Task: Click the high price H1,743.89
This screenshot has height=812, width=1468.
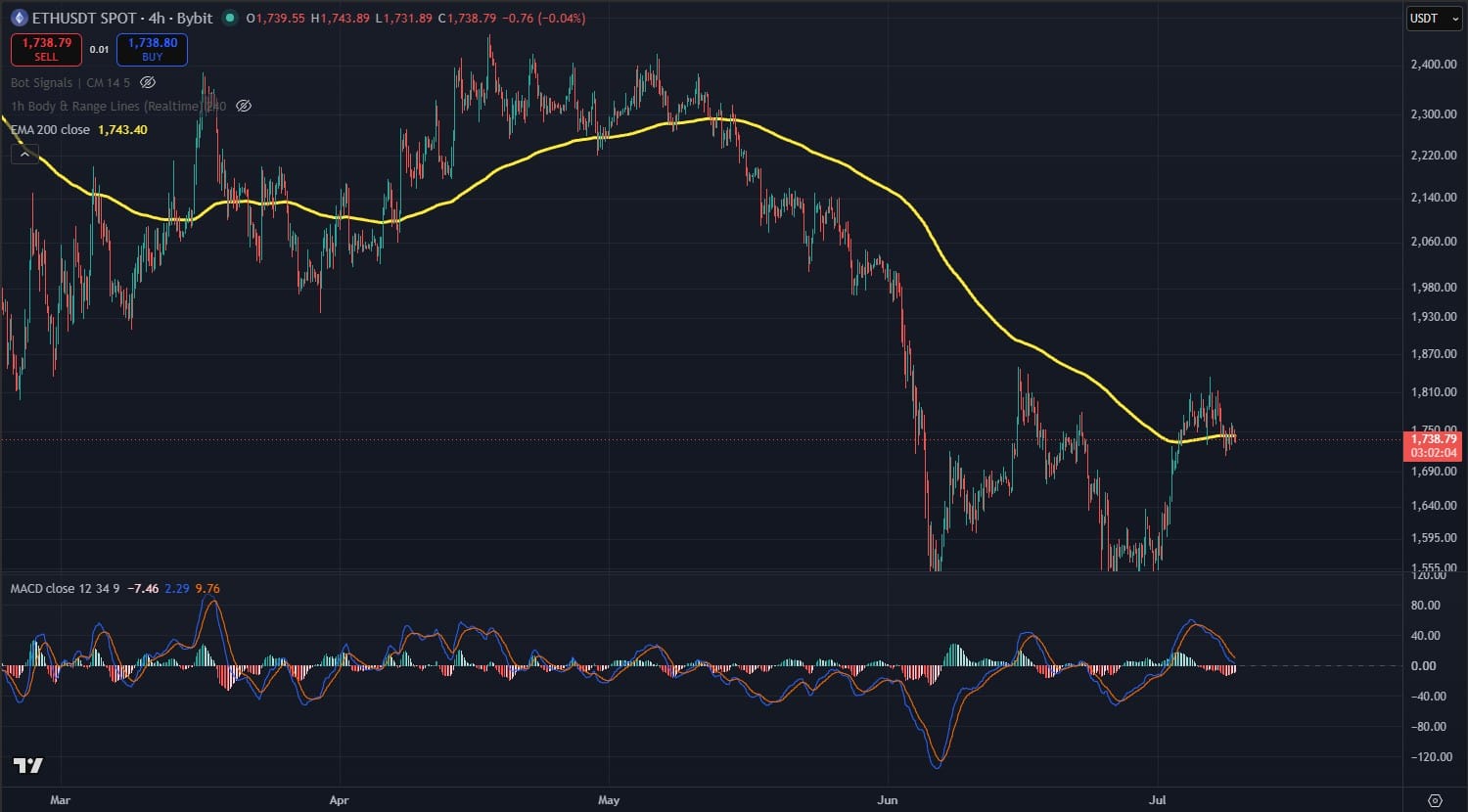Action: coord(342,18)
